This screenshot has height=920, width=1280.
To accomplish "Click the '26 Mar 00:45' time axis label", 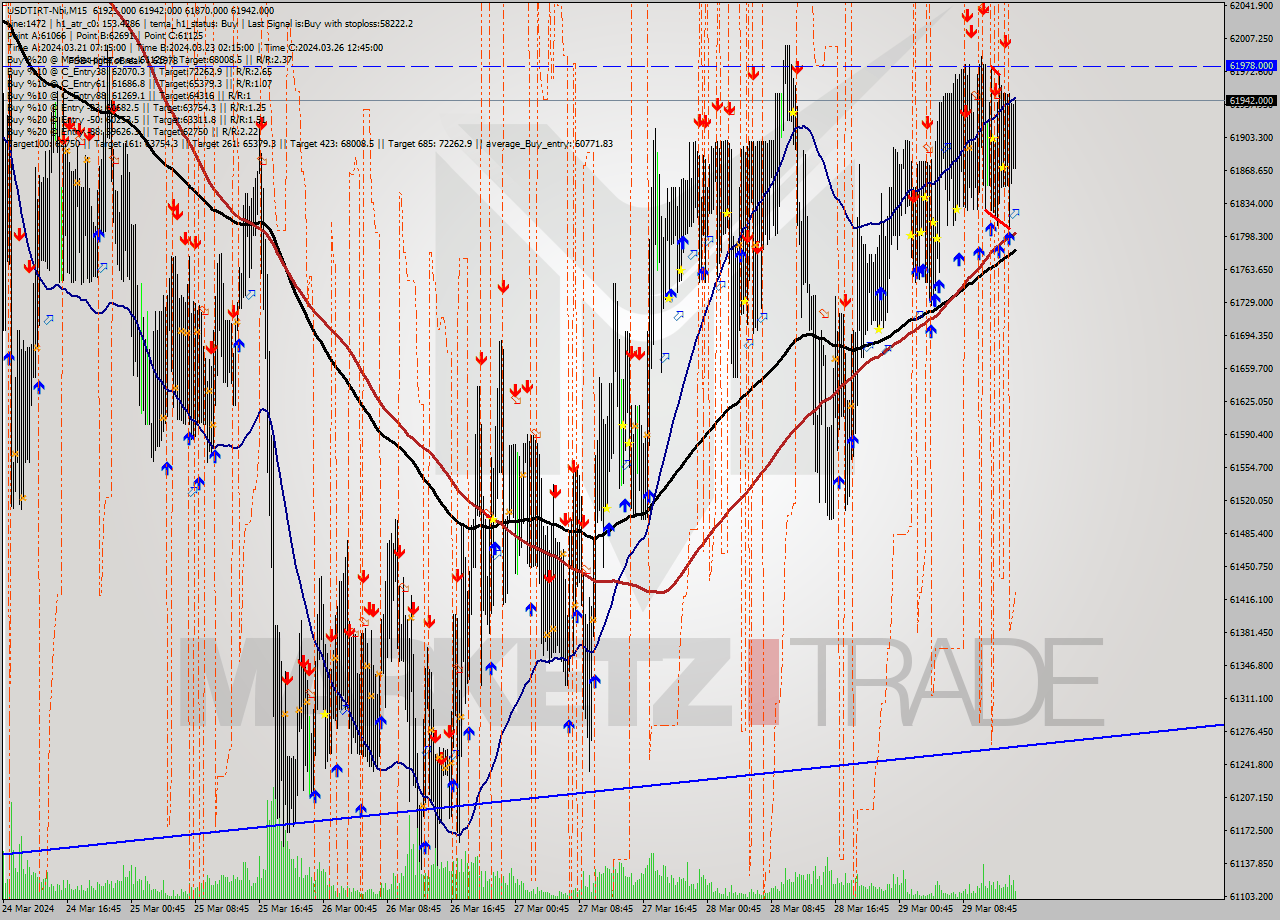I will 350,909.
